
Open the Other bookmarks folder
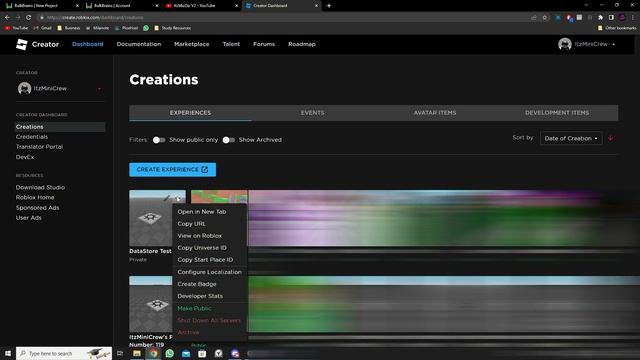click(617, 28)
